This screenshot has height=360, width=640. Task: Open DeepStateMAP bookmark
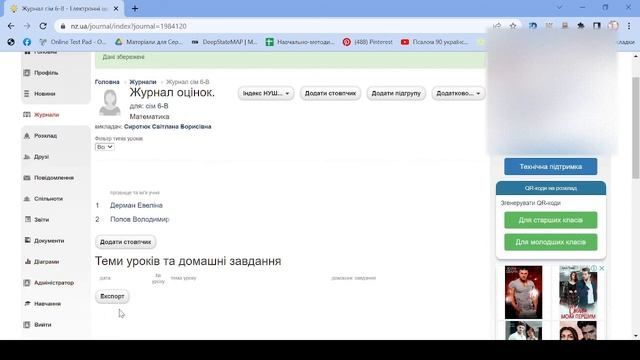(x=224, y=42)
